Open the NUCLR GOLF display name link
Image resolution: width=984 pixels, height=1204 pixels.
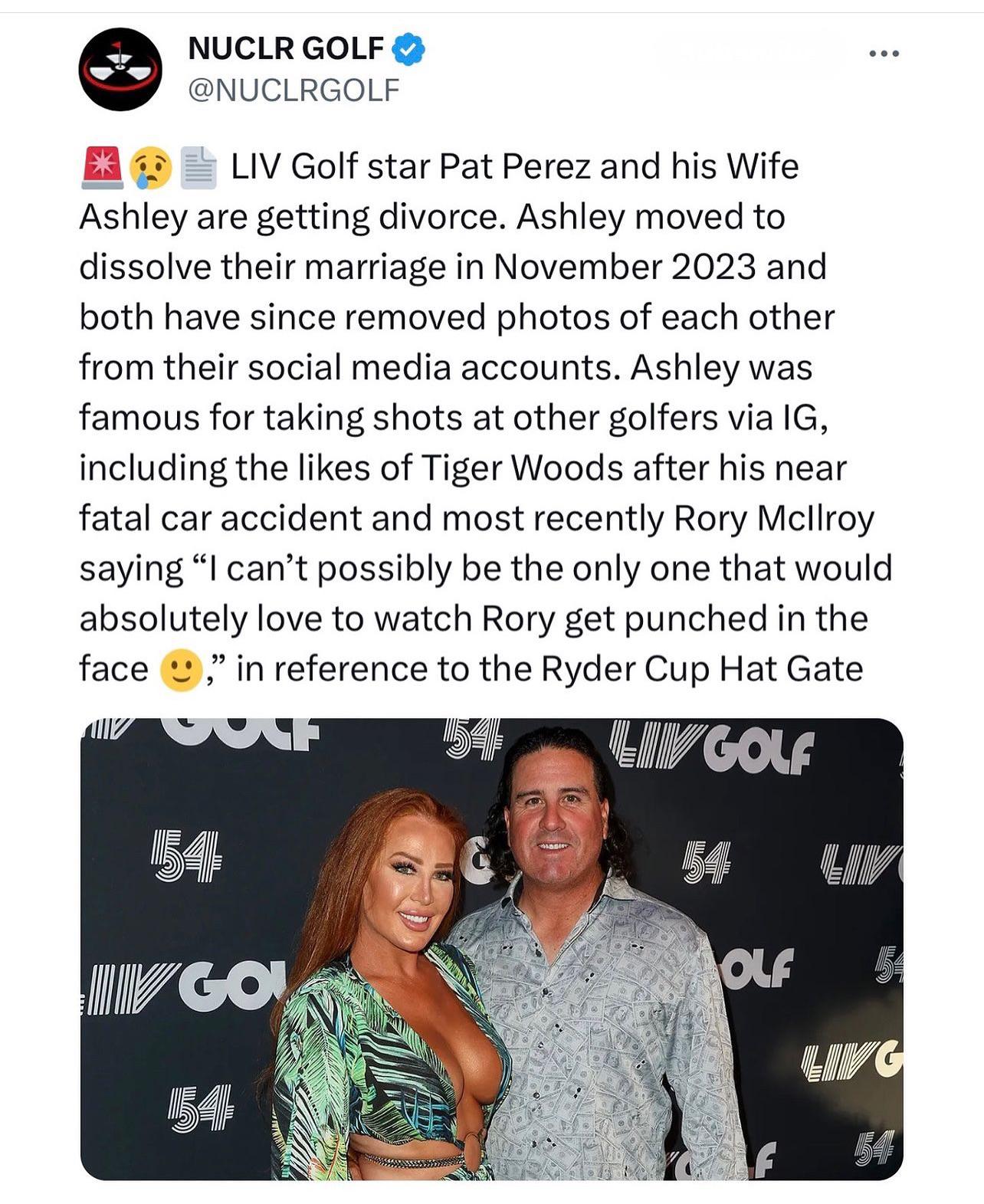(285, 49)
